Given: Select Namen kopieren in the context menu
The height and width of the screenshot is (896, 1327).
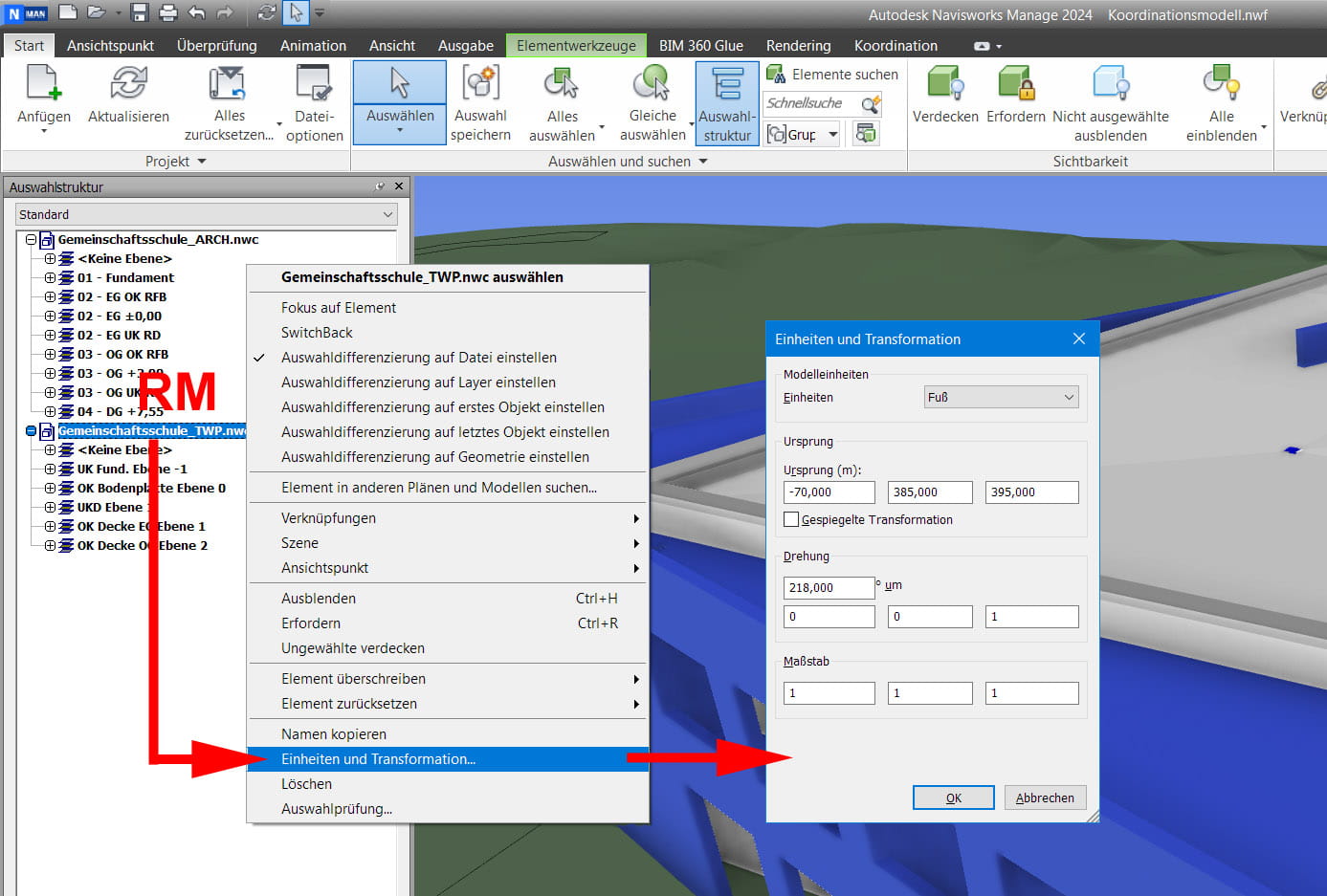Looking at the screenshot, I should tap(448, 734).
